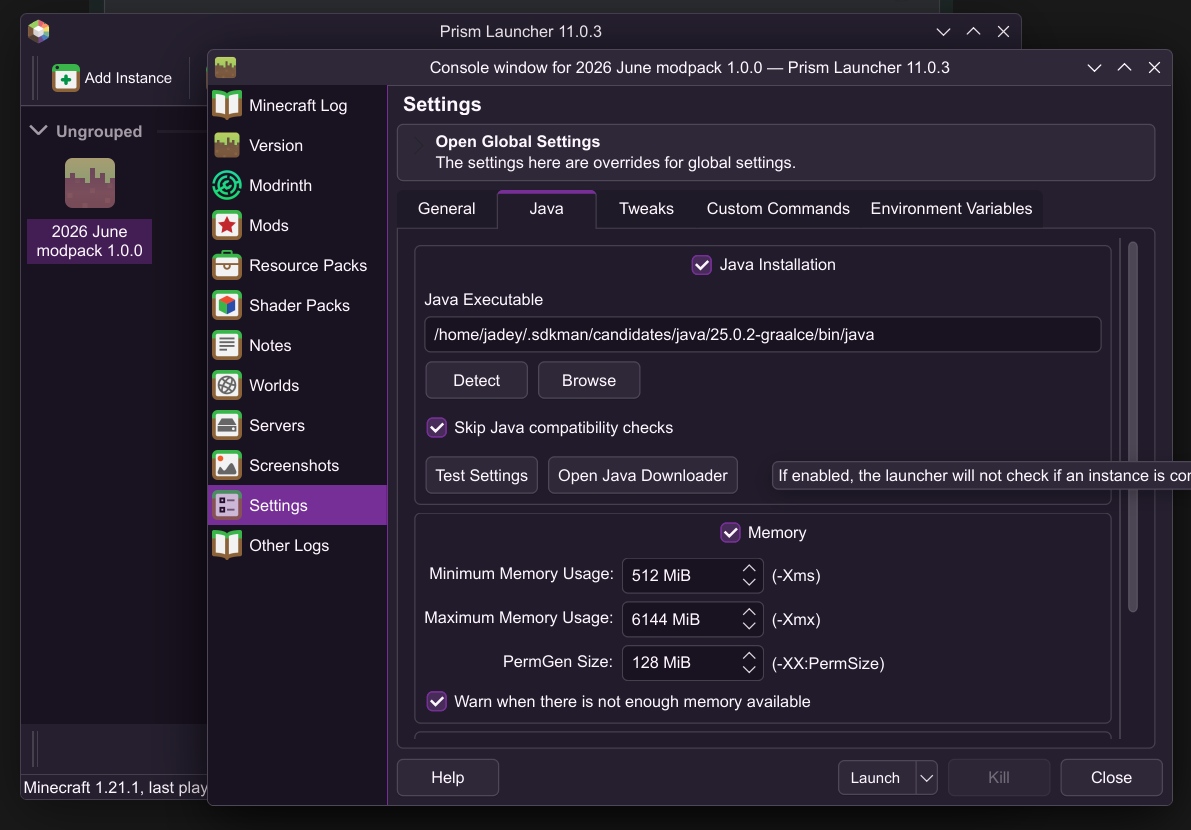Switch to the General tab

pyautogui.click(x=447, y=209)
